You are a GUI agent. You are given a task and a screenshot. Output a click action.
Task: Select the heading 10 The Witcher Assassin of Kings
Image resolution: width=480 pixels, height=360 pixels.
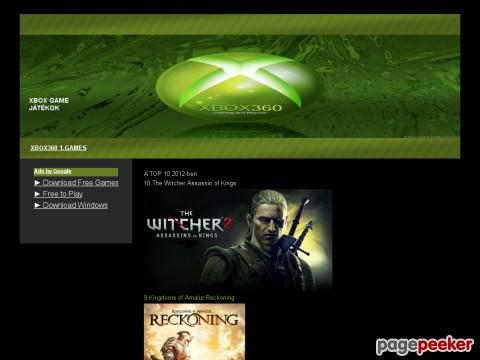190,183
